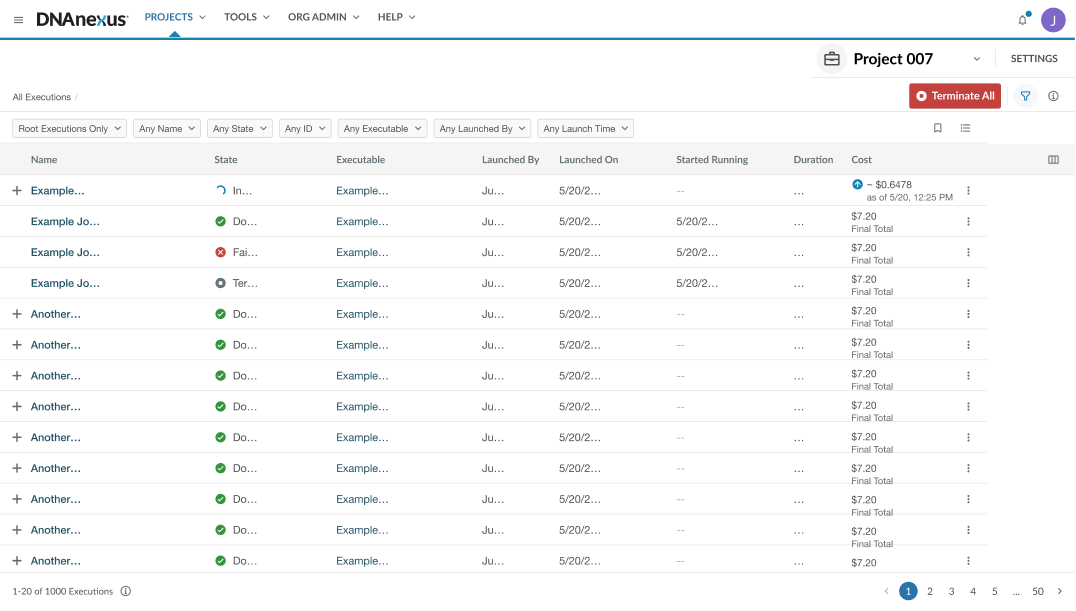Open the Example Jo job with Done state
The width and height of the screenshot is (1076, 611).
pyautogui.click(x=65, y=222)
